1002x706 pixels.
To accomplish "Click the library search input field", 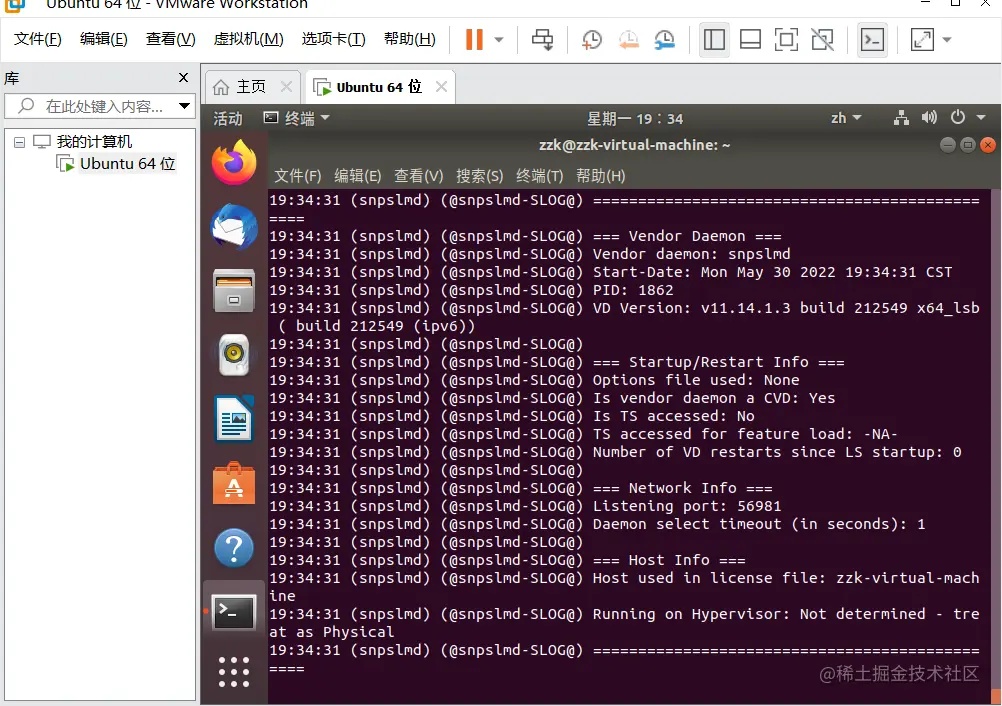I will tap(102, 106).
